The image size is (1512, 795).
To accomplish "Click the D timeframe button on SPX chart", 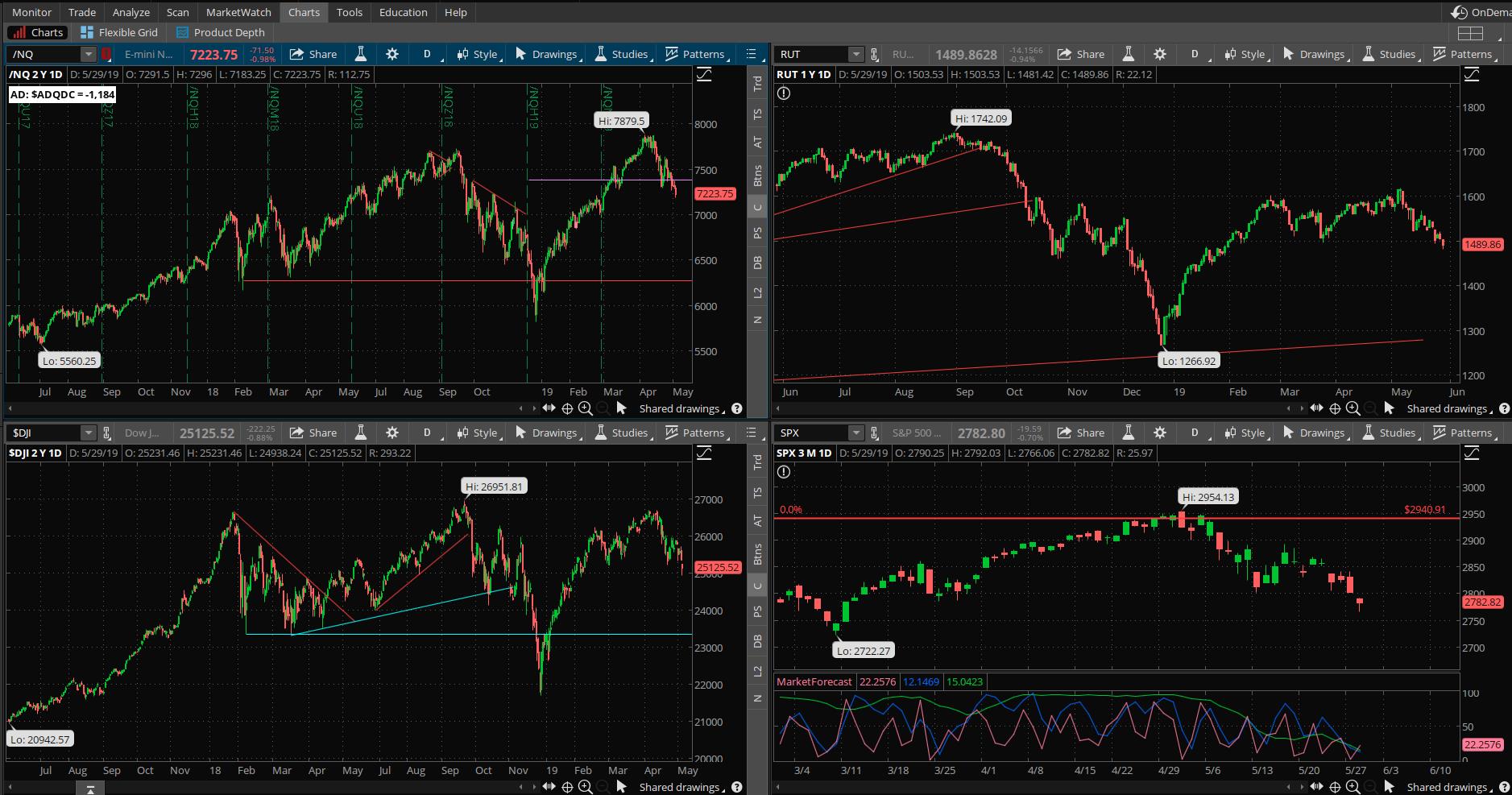I will point(1195,433).
